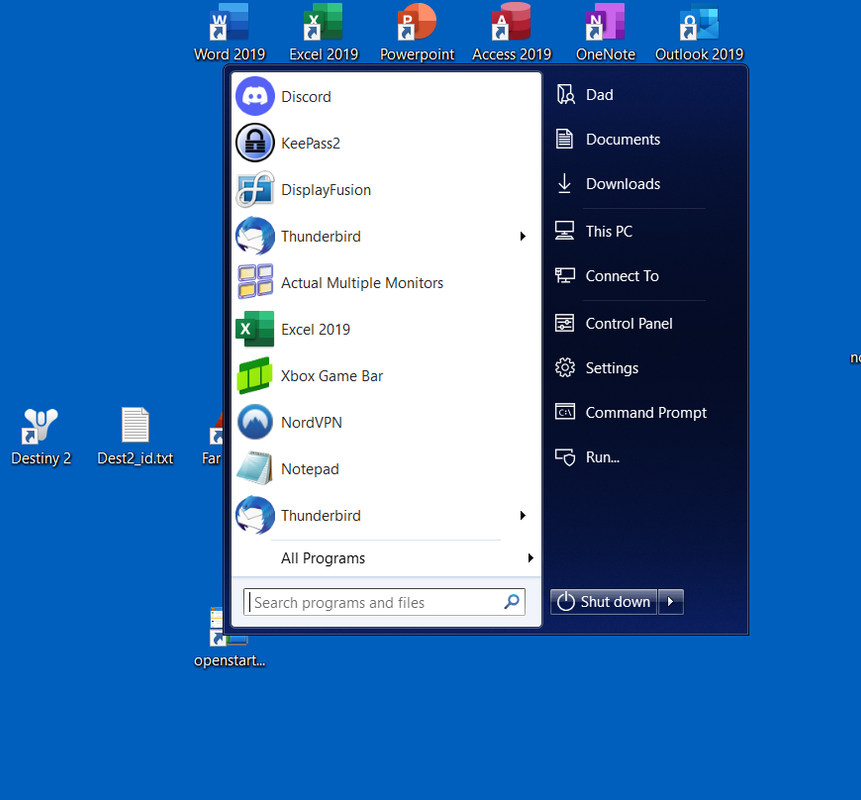Click the Excel 2019 icon in the Start menu
The height and width of the screenshot is (800, 861).
[x=255, y=329]
